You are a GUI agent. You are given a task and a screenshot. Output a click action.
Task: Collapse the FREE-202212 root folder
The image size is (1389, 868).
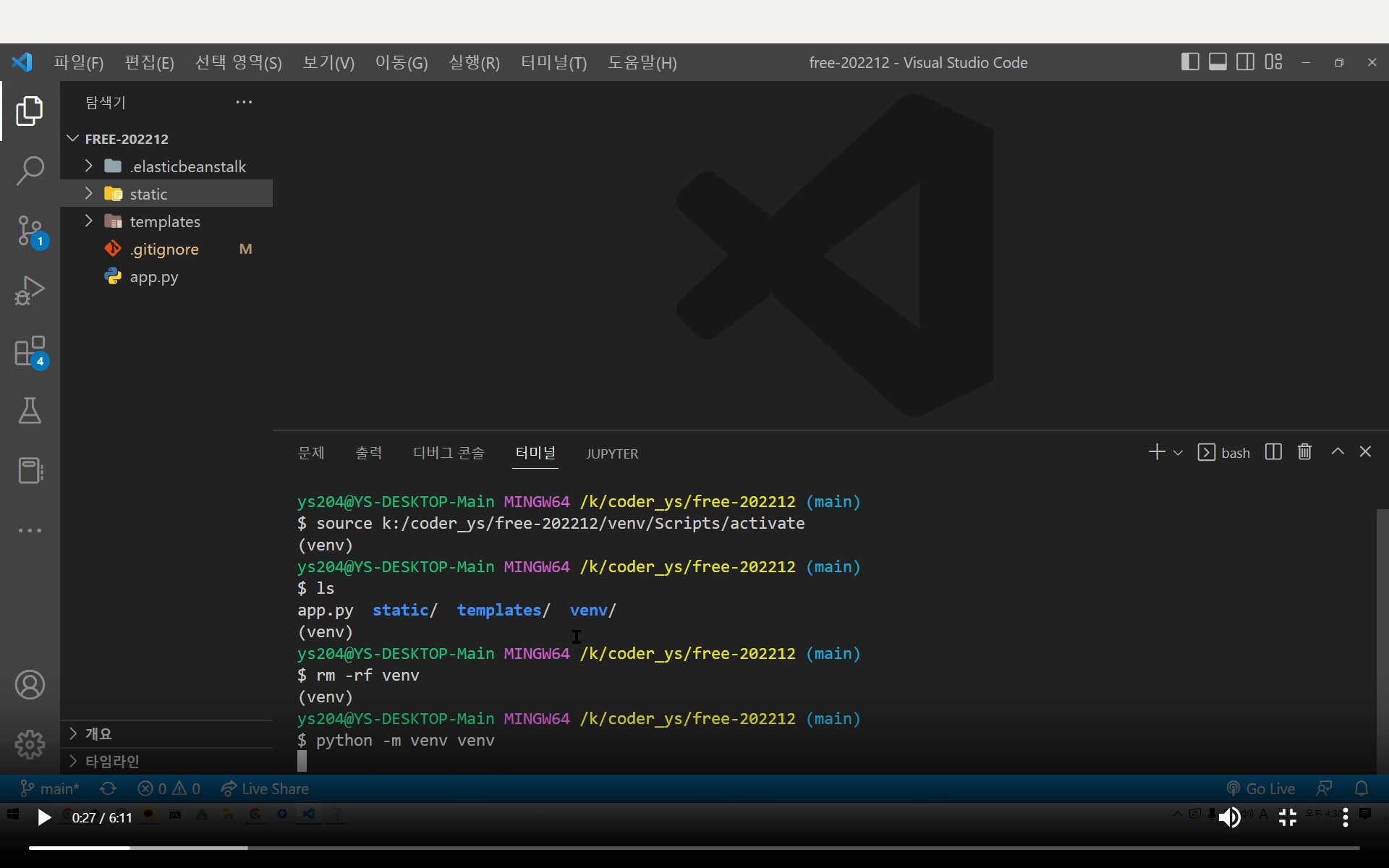coord(166,139)
